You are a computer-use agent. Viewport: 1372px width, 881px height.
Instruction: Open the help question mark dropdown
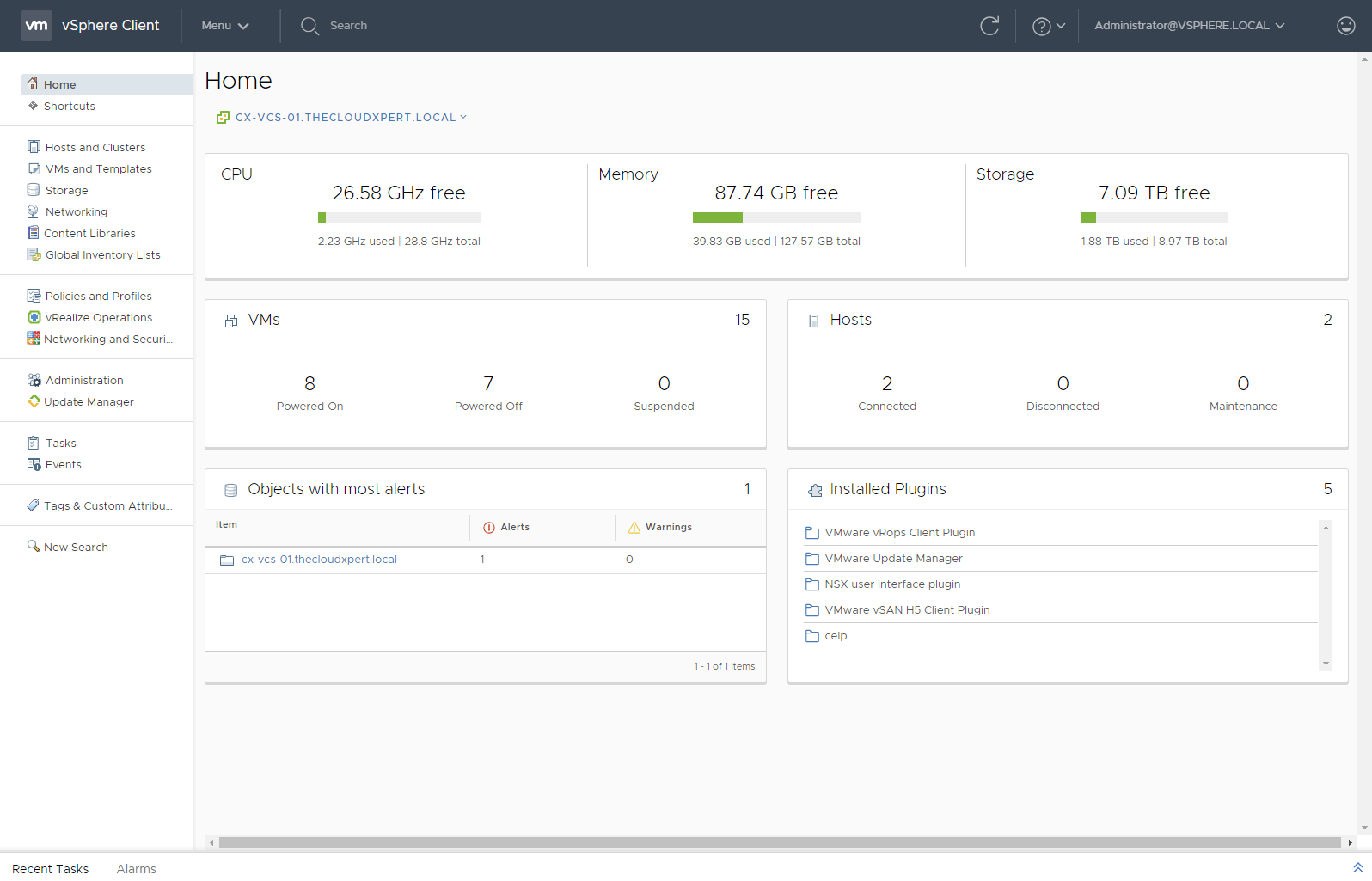pyautogui.click(x=1048, y=27)
